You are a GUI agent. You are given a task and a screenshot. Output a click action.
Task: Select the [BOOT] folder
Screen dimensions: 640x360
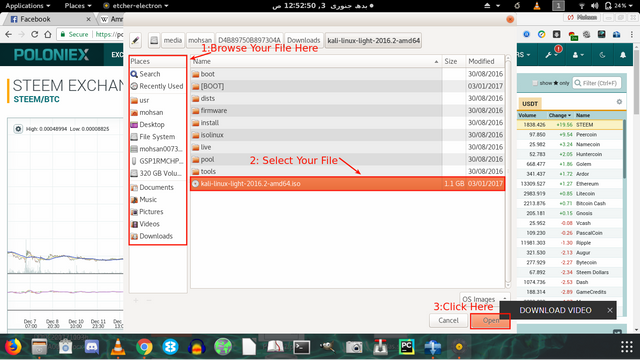(347, 86)
